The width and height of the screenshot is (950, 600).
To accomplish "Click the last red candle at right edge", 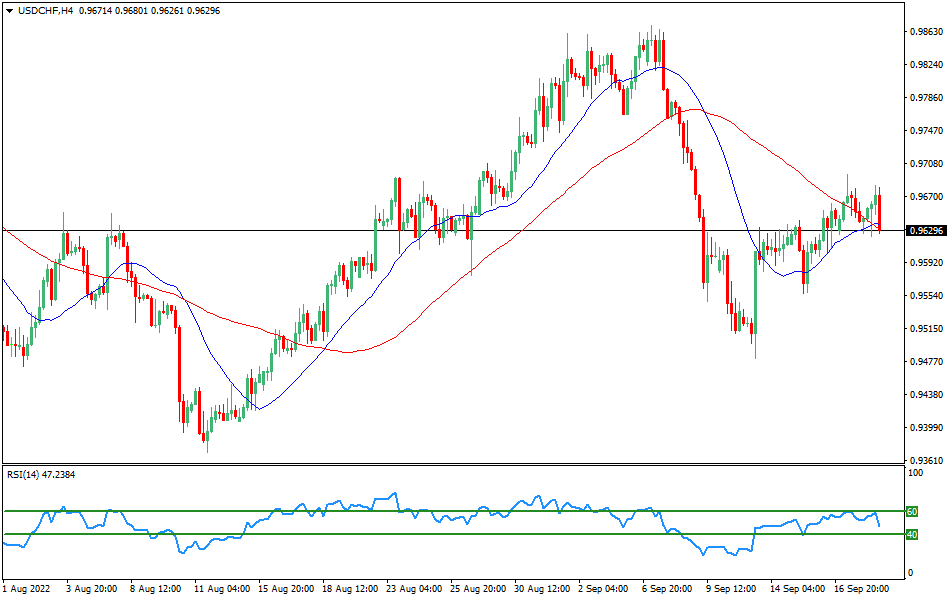I will [x=879, y=212].
